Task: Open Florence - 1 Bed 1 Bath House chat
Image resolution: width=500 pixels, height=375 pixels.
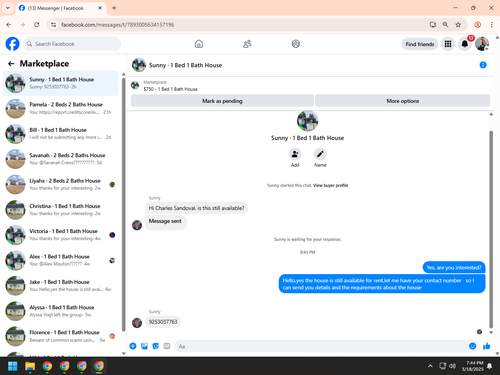Action: (x=61, y=336)
